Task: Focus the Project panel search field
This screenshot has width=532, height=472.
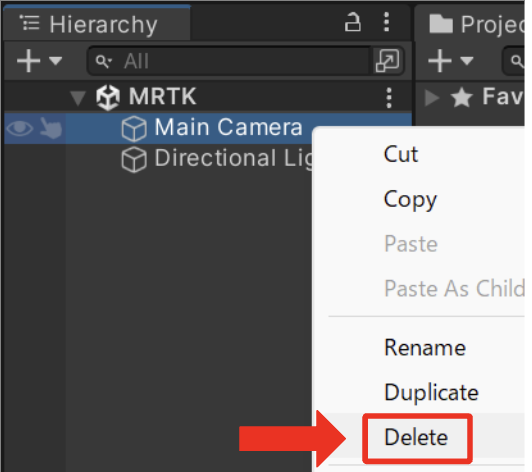Action: pos(514,61)
